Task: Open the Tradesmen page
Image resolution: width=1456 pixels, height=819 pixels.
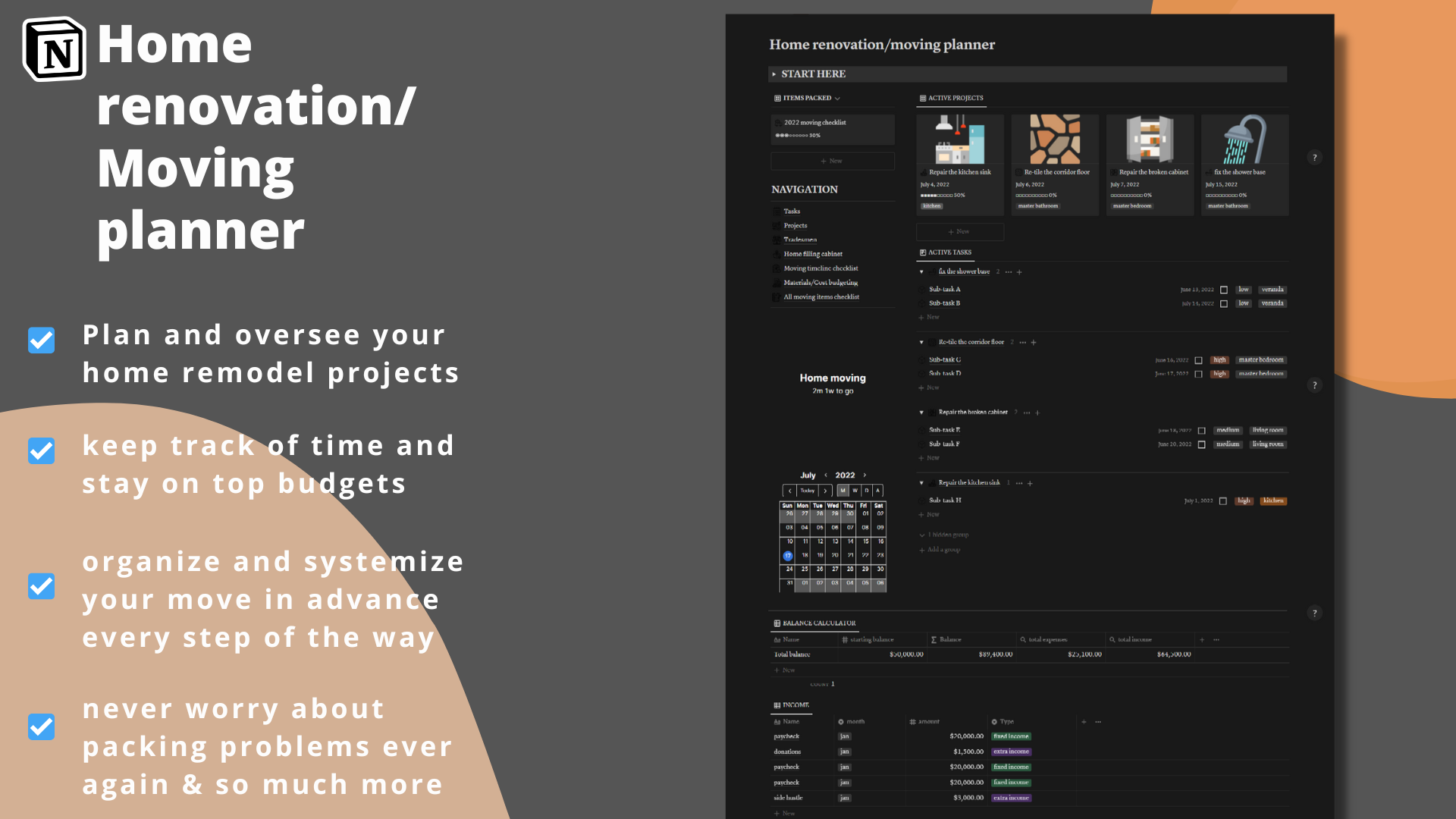Action: pos(799,240)
